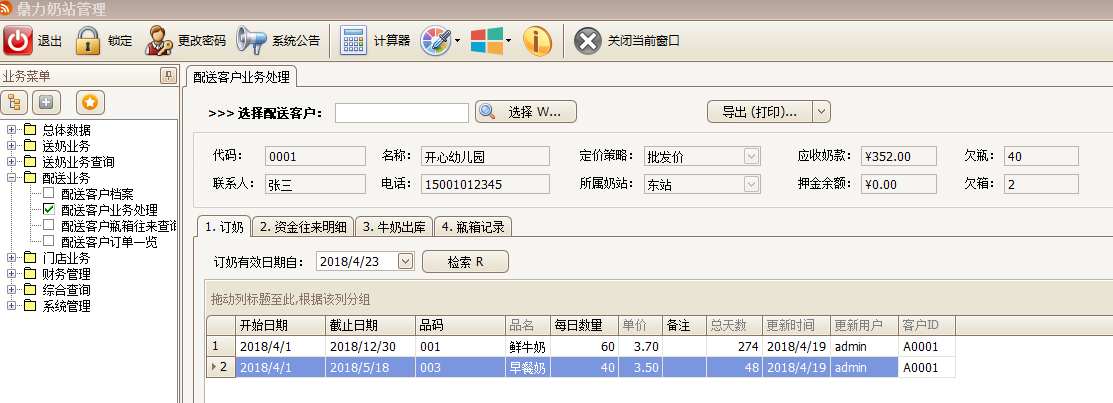Image resolution: width=1113 pixels, height=403 pixels.
Task: Click the 押金余额 field ¥0.00
Action: tap(899, 184)
